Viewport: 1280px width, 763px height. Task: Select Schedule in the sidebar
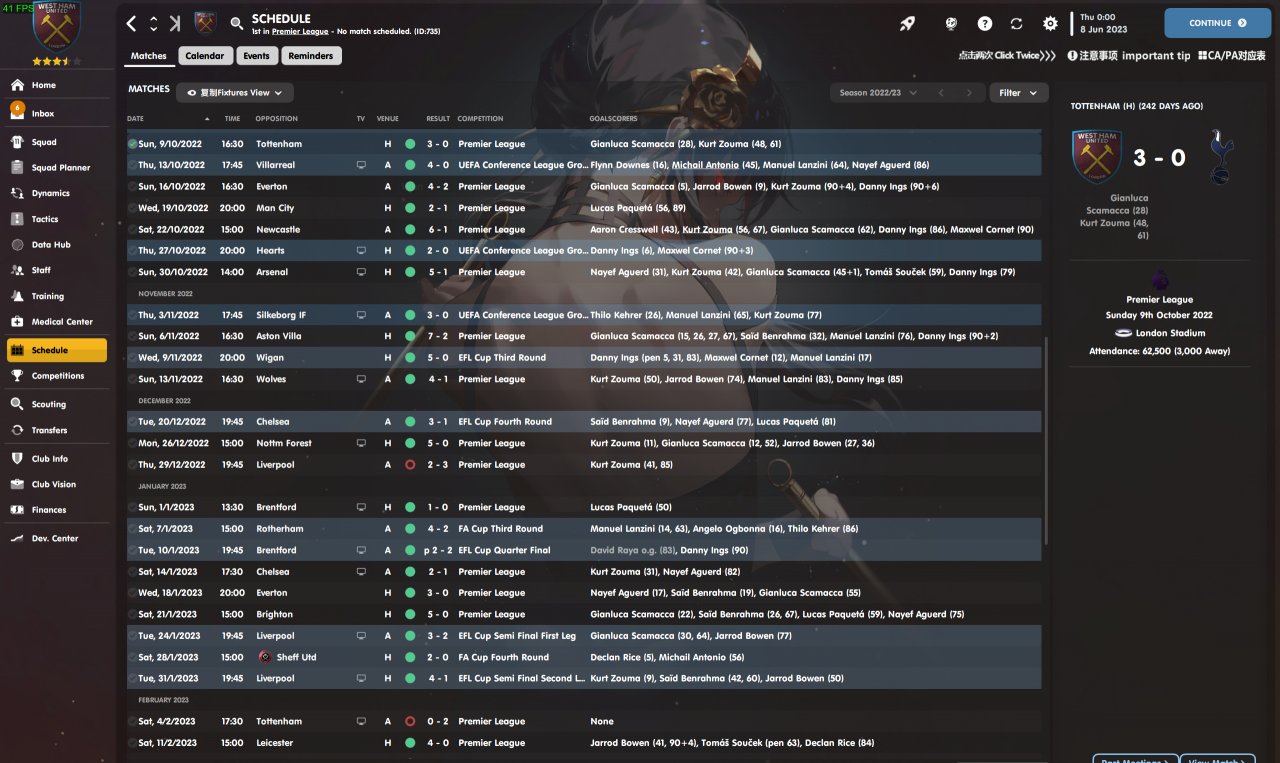(x=56, y=350)
